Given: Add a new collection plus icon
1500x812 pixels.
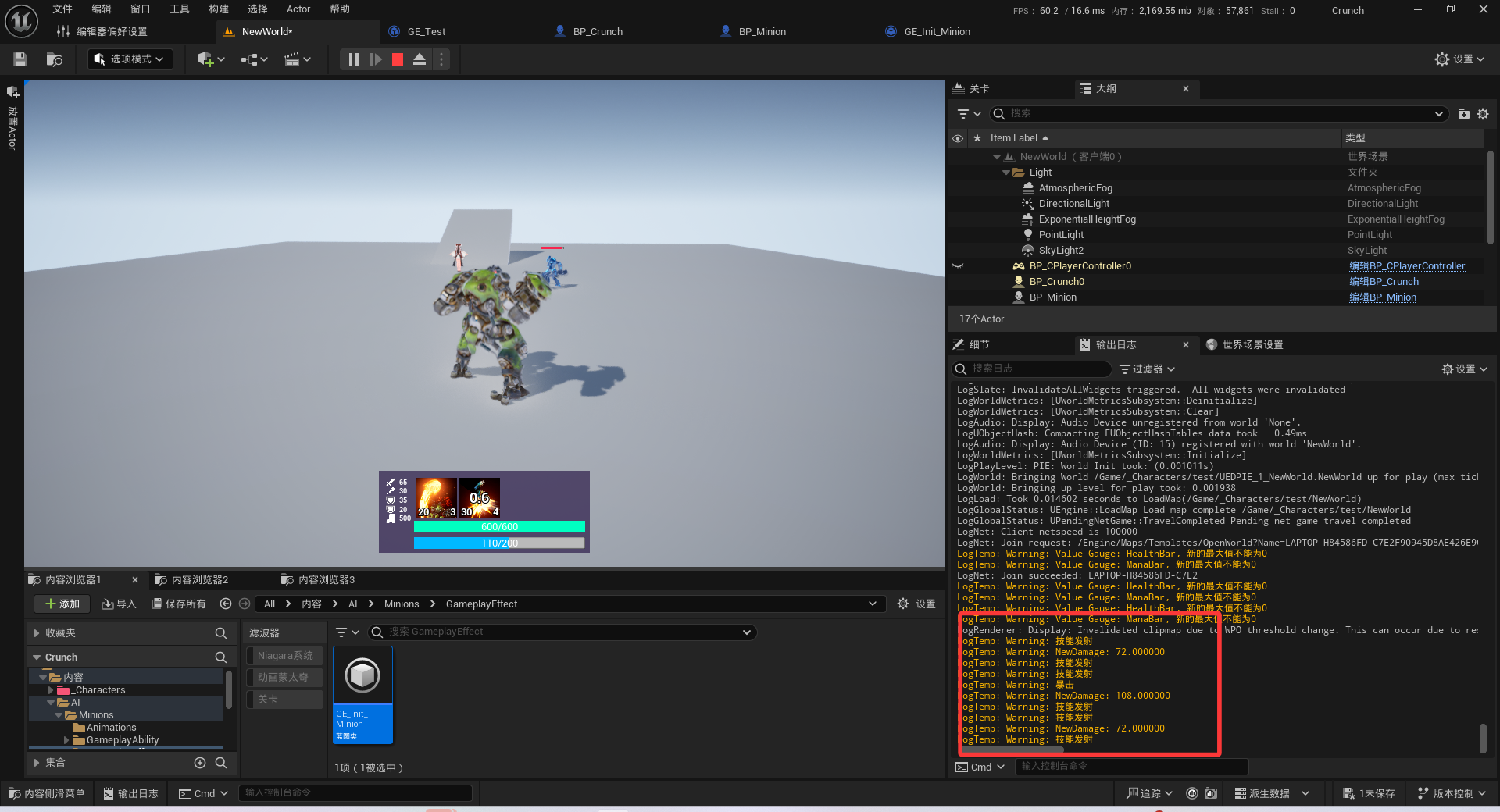Looking at the screenshot, I should 200,763.
